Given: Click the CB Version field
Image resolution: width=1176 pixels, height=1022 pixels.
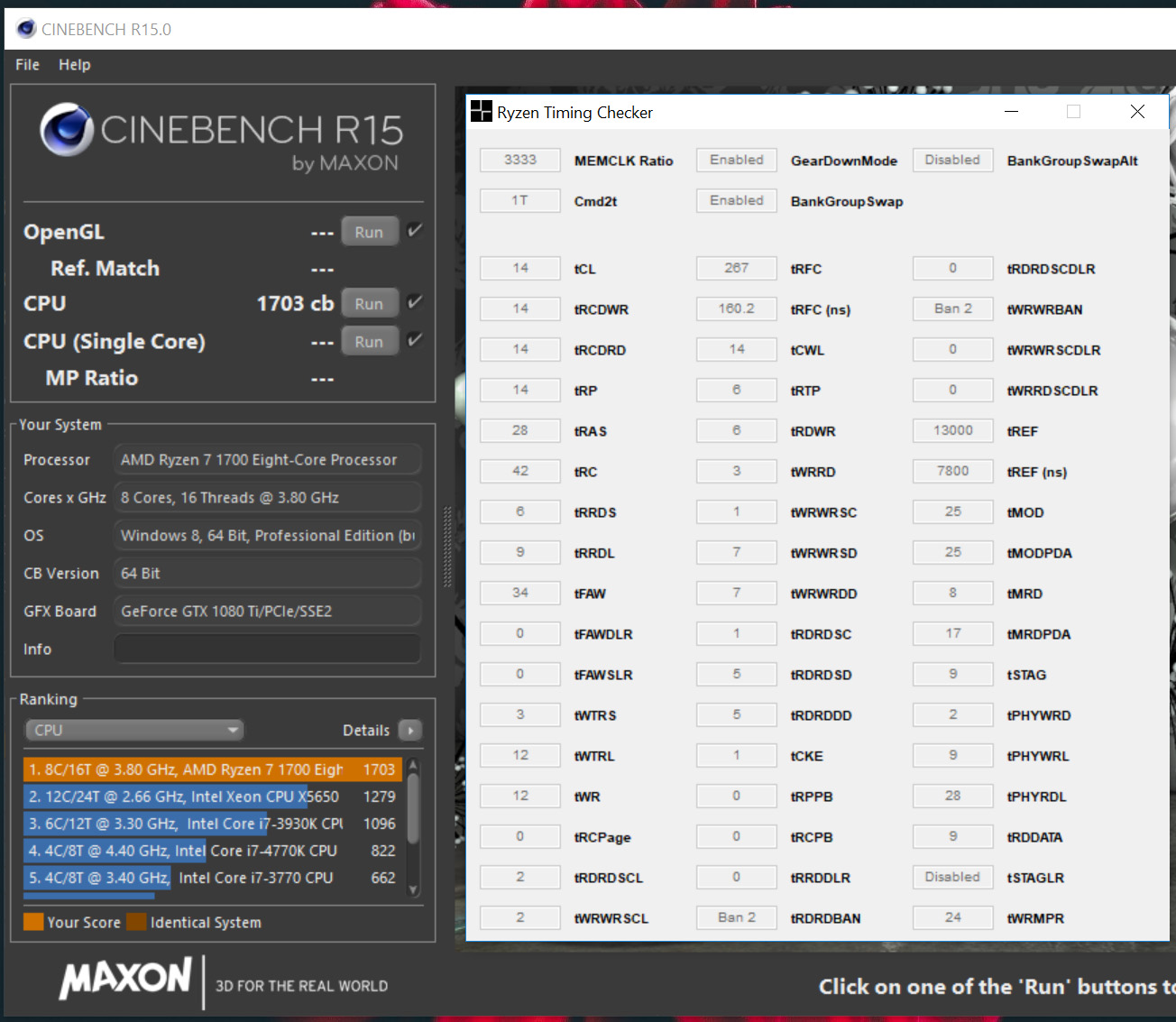Looking at the screenshot, I should click(267, 573).
